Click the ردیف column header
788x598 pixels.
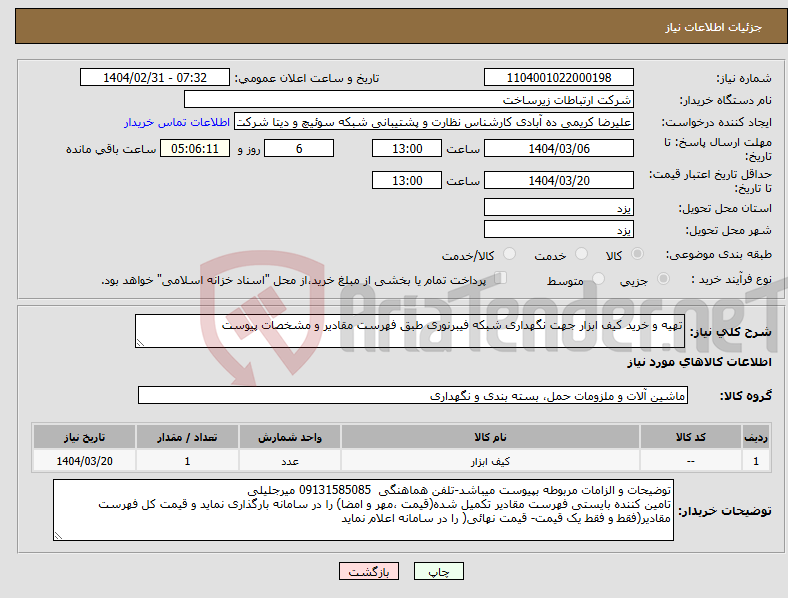[756, 437]
